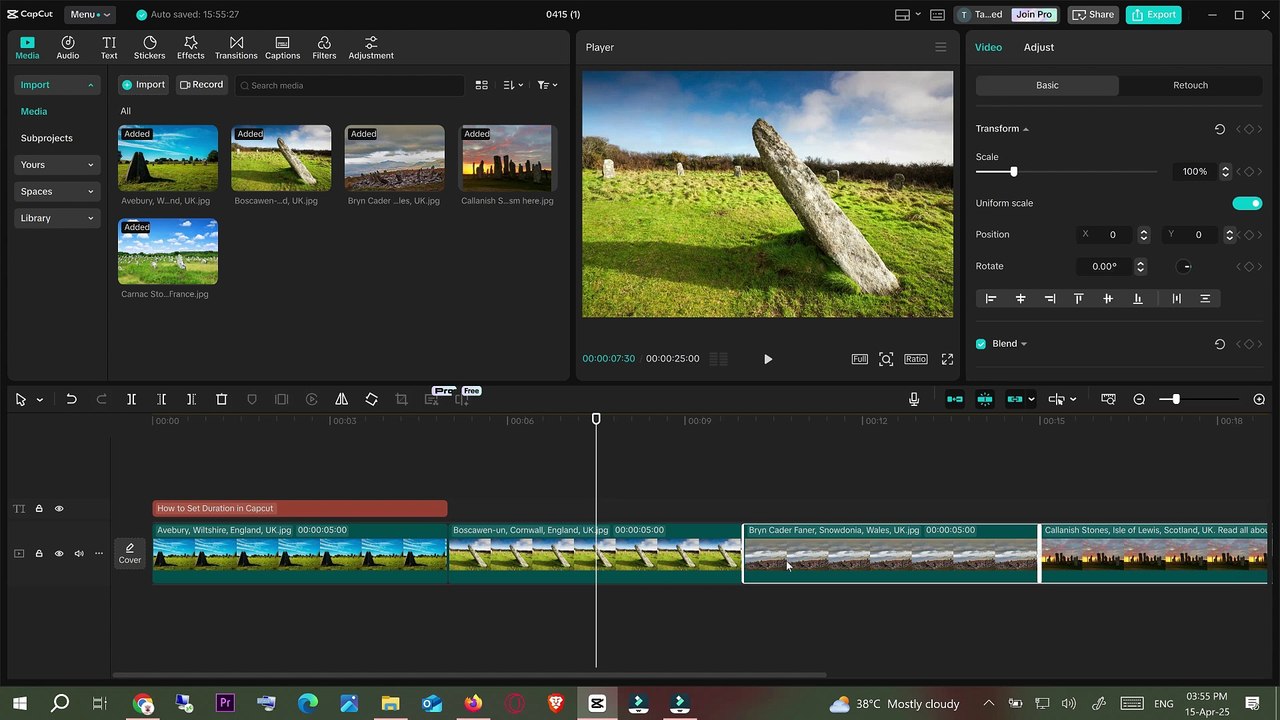Open the Captions panel

click(x=282, y=47)
